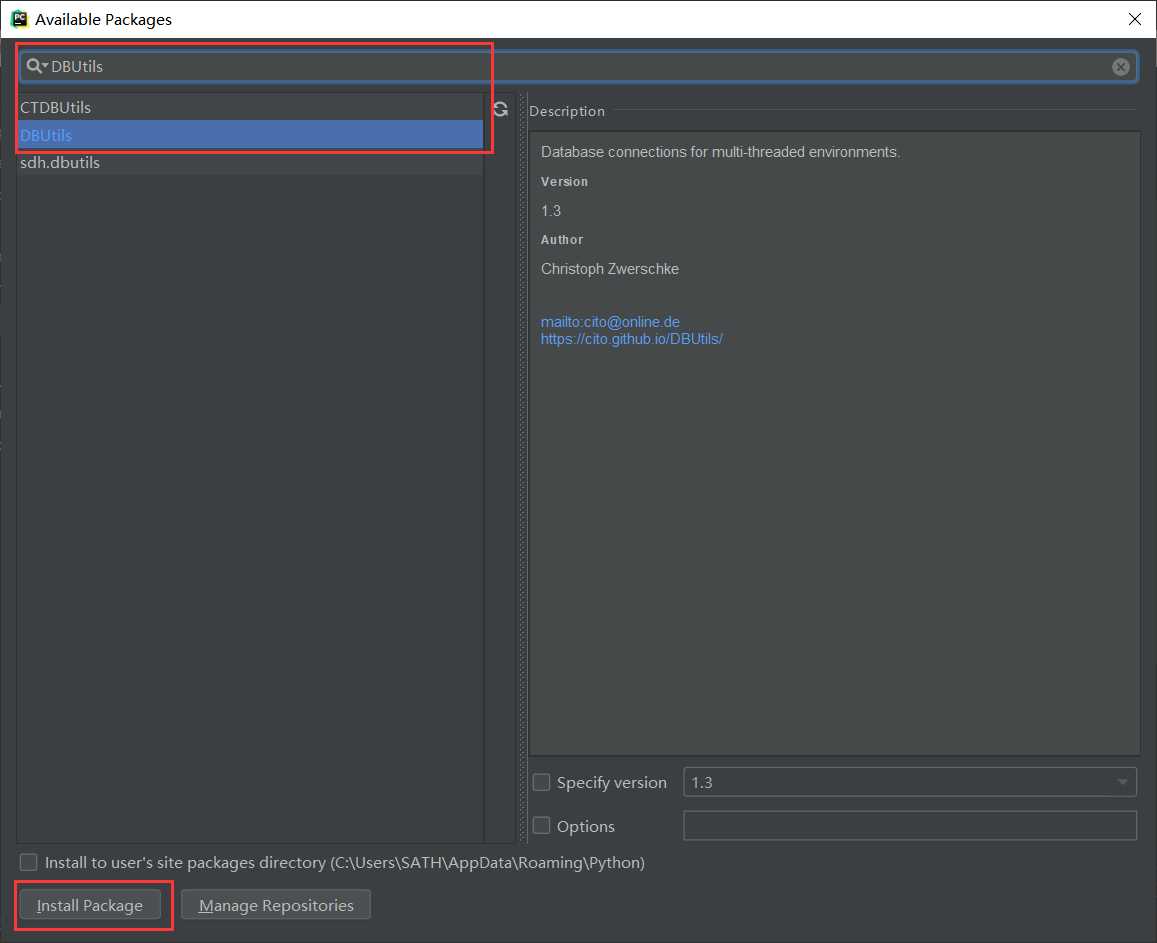Screen dimensions: 1157x943
Task: Open the cito.github.io/DBUtils link
Action: coord(632,339)
